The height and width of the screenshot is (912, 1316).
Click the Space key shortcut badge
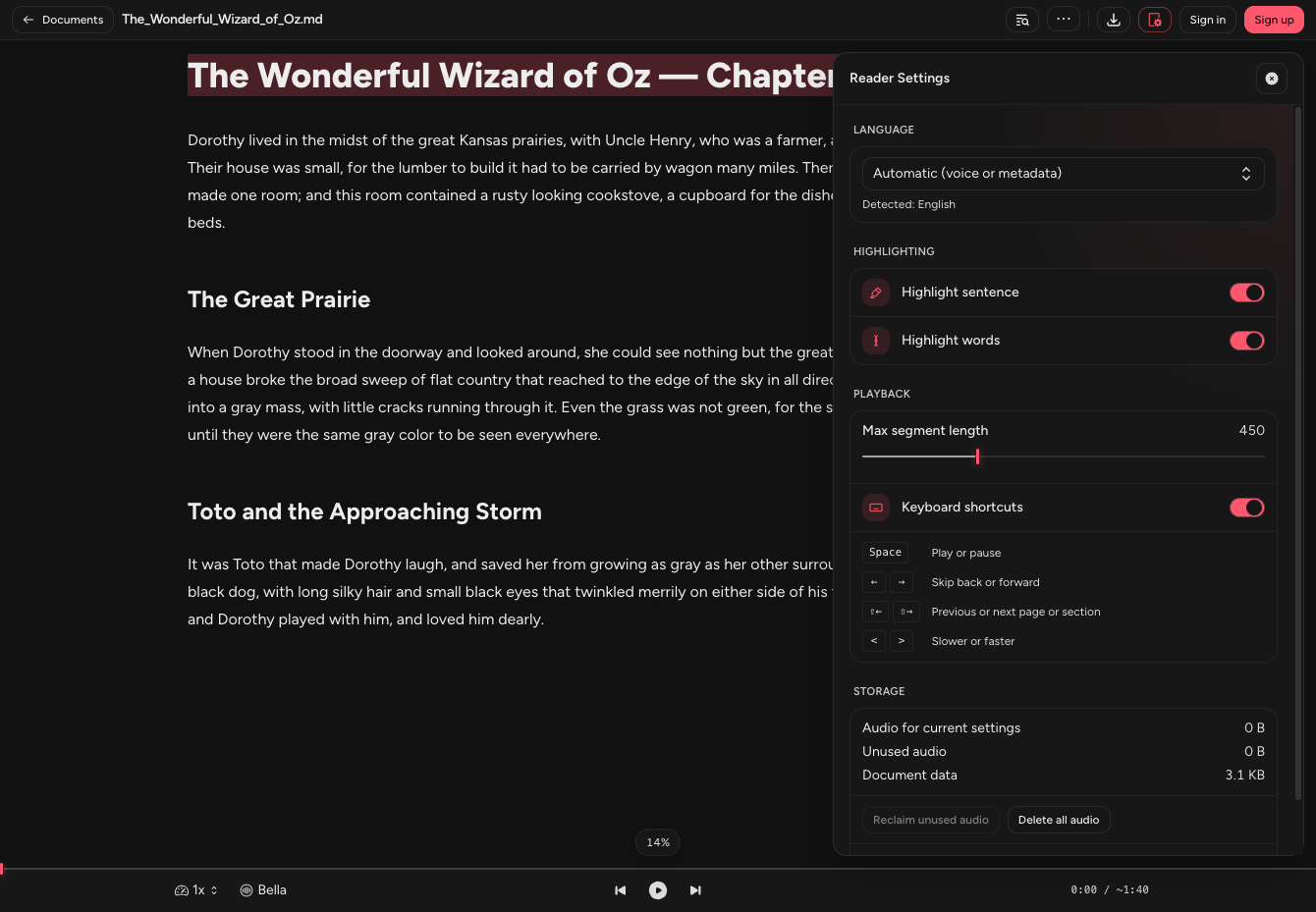885,553
